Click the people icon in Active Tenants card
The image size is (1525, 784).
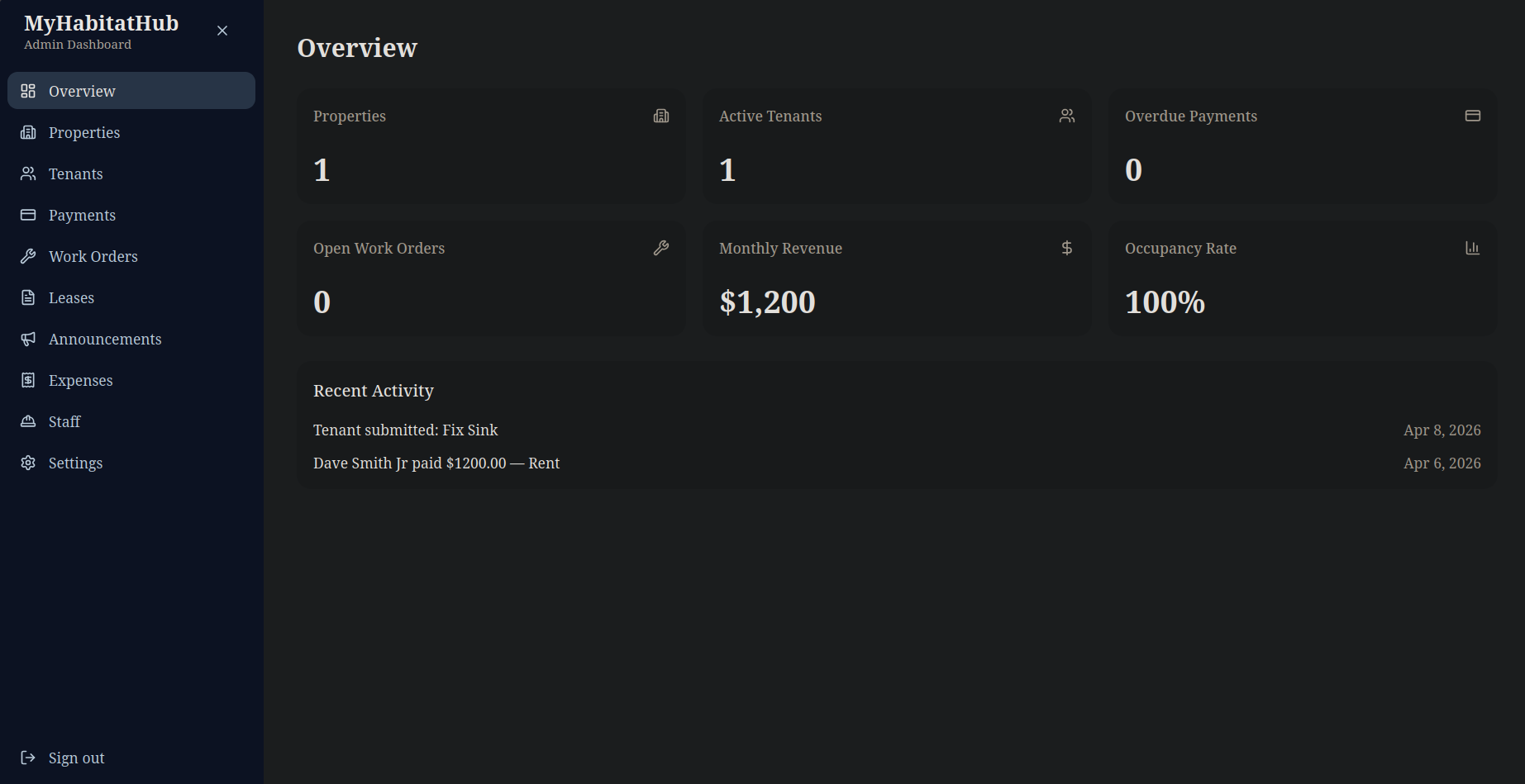[x=1067, y=116]
